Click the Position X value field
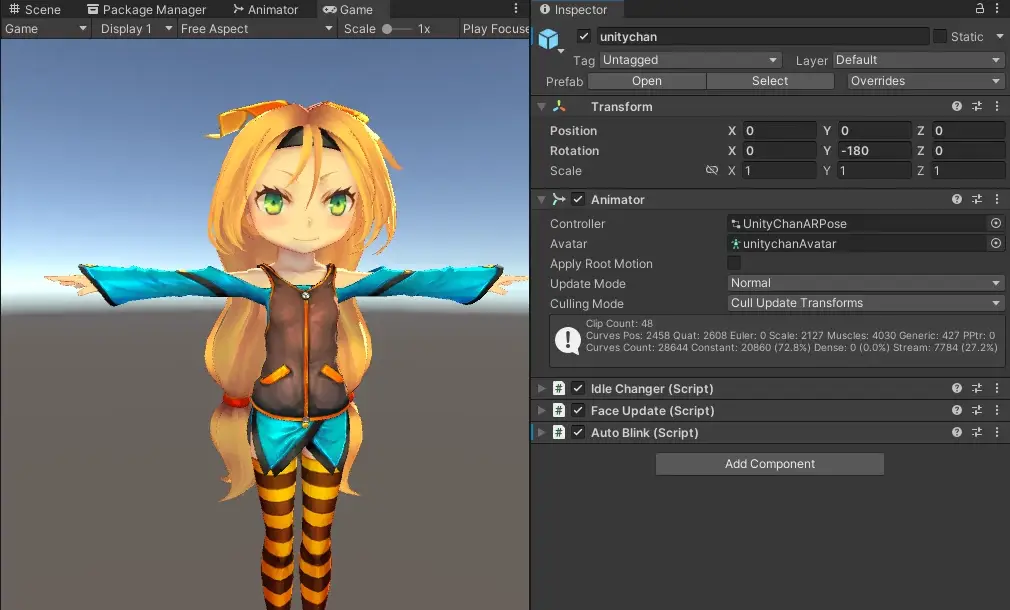 click(x=779, y=130)
